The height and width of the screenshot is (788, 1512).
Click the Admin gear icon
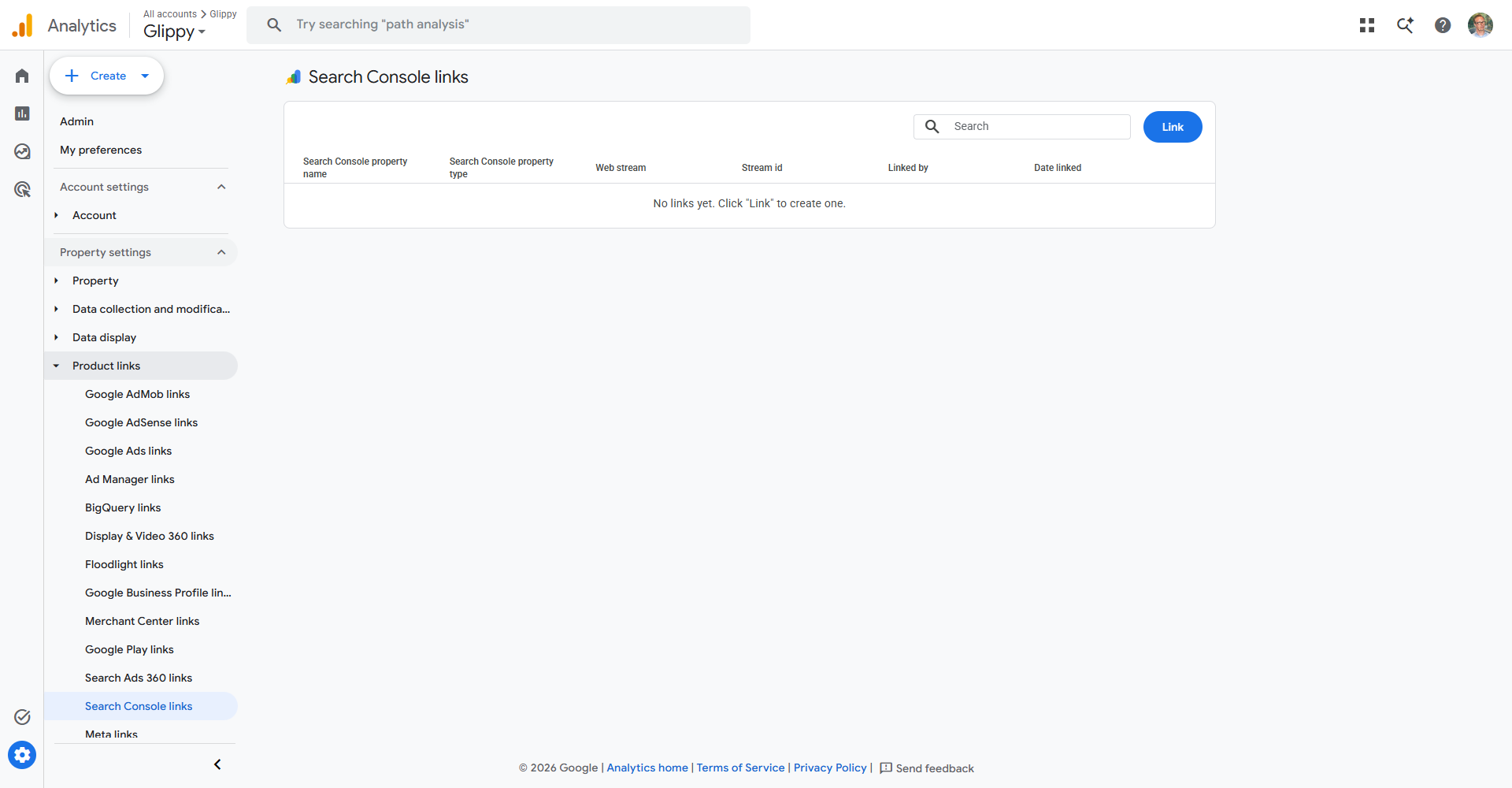point(22,755)
